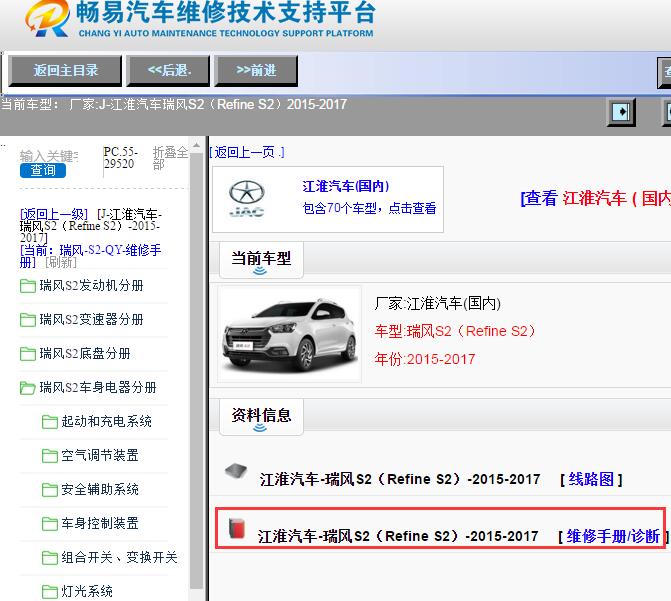Open the 江淮汽车(国内) brand link
671x601 pixels.
tap(346, 186)
